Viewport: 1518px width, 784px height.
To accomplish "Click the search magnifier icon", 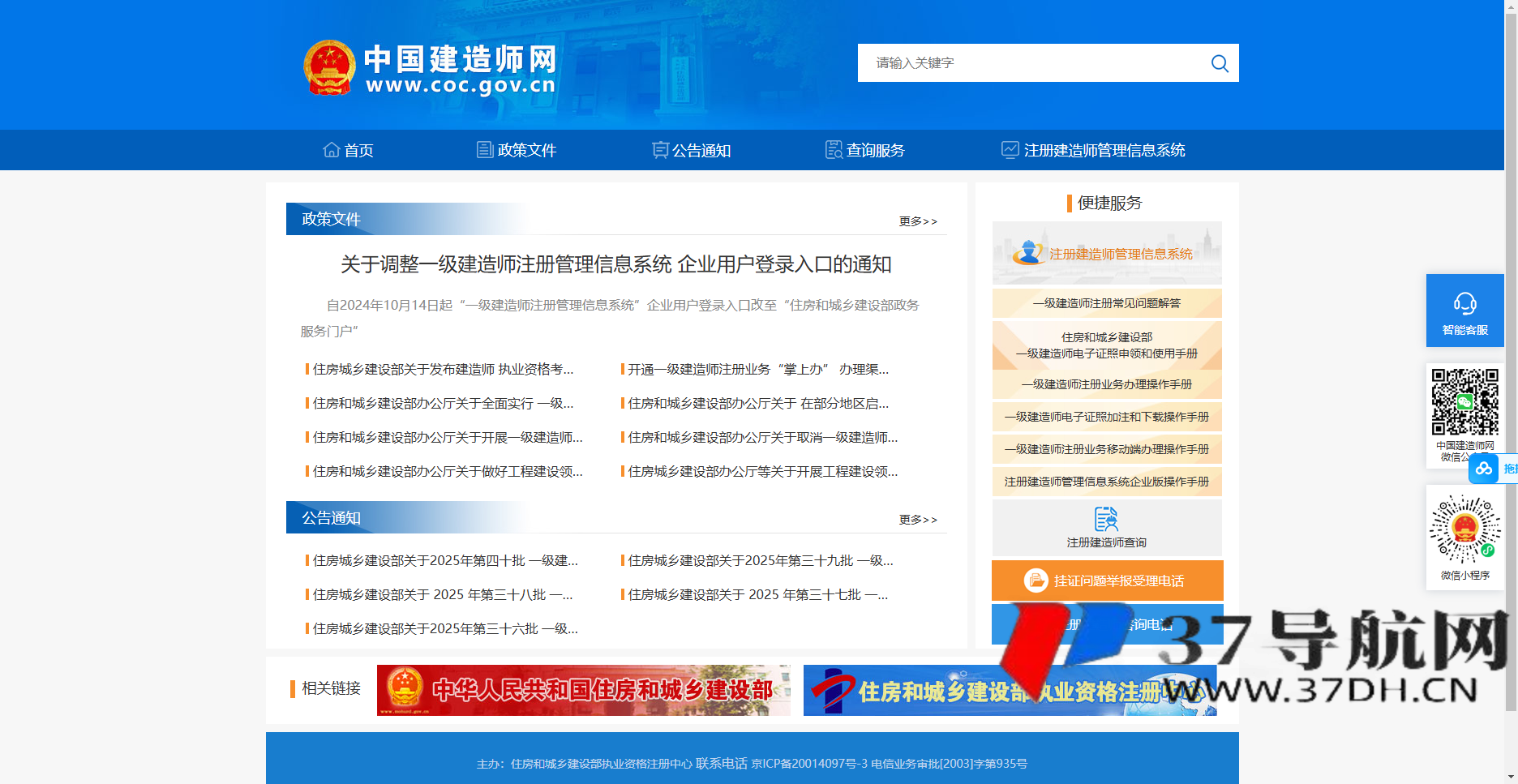I will pyautogui.click(x=1220, y=62).
